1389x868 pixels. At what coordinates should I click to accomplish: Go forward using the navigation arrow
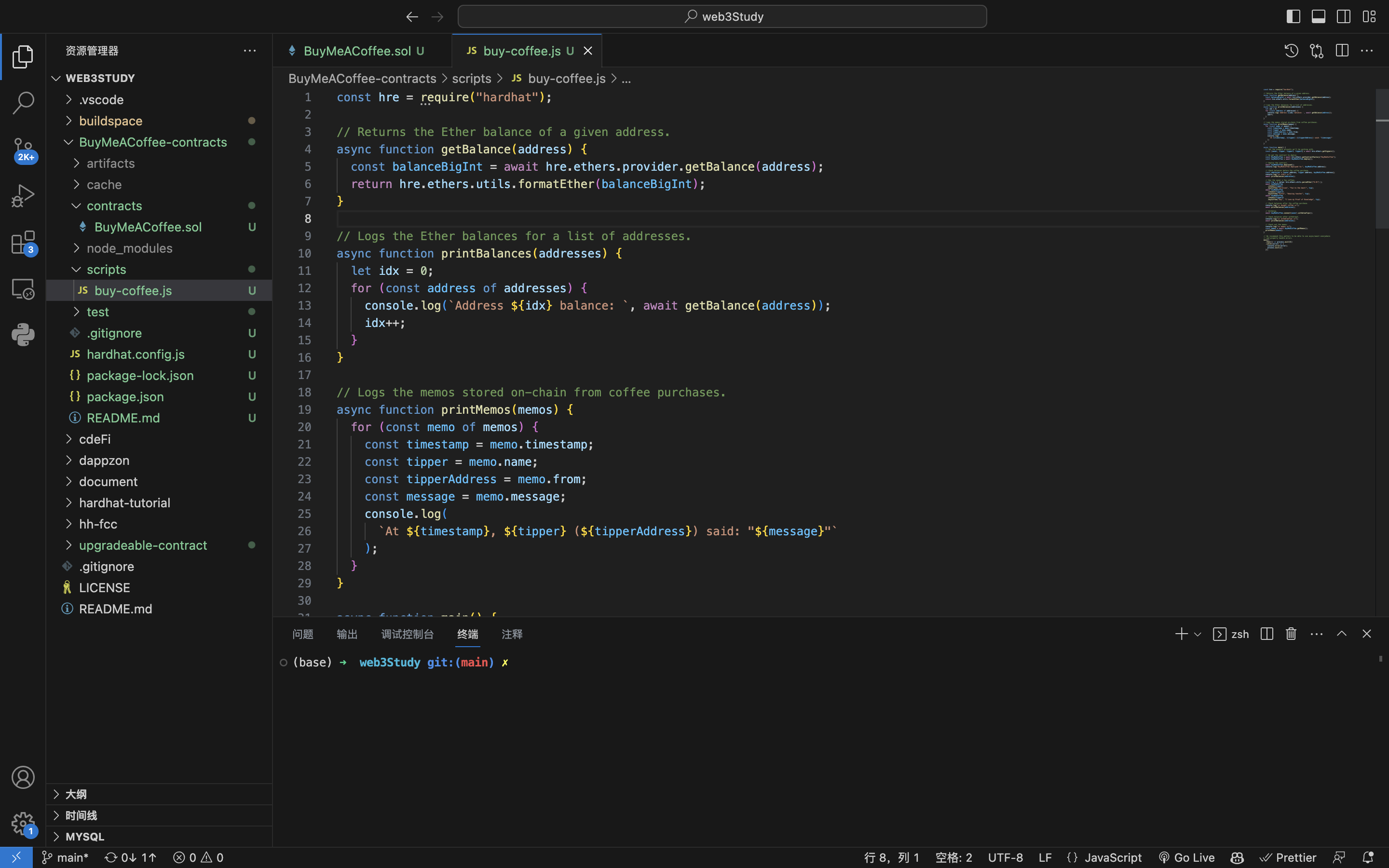[437, 17]
